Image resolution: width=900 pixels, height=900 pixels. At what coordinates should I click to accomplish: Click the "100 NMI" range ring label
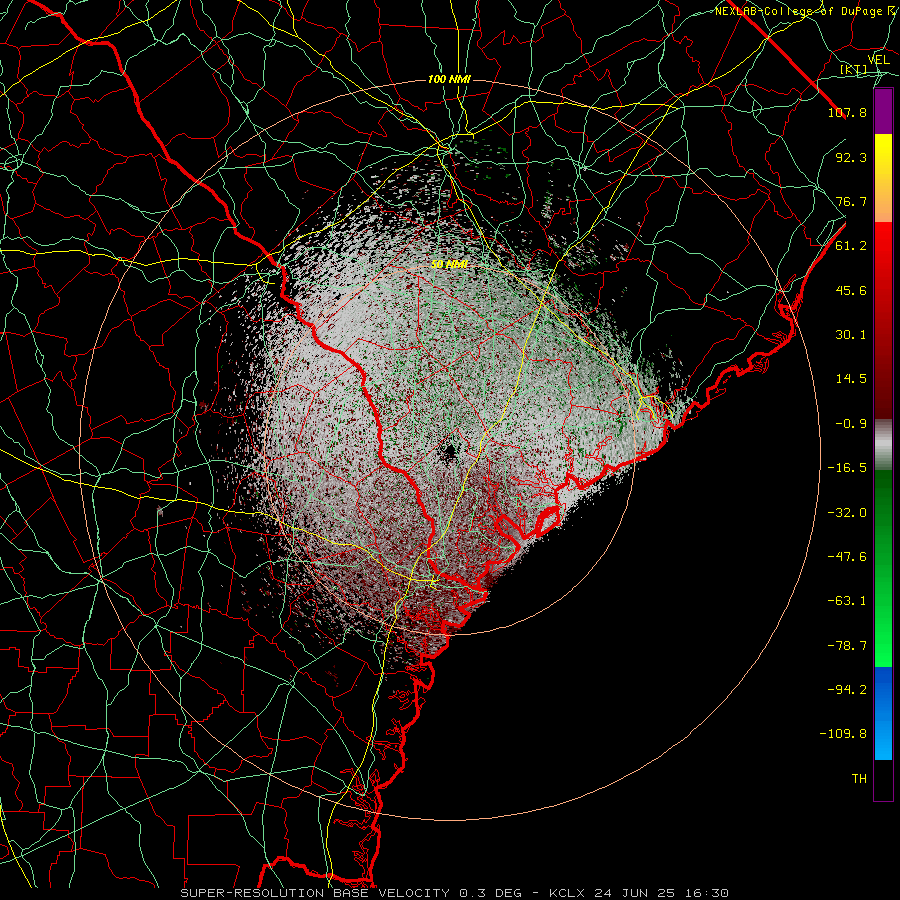pyautogui.click(x=449, y=79)
